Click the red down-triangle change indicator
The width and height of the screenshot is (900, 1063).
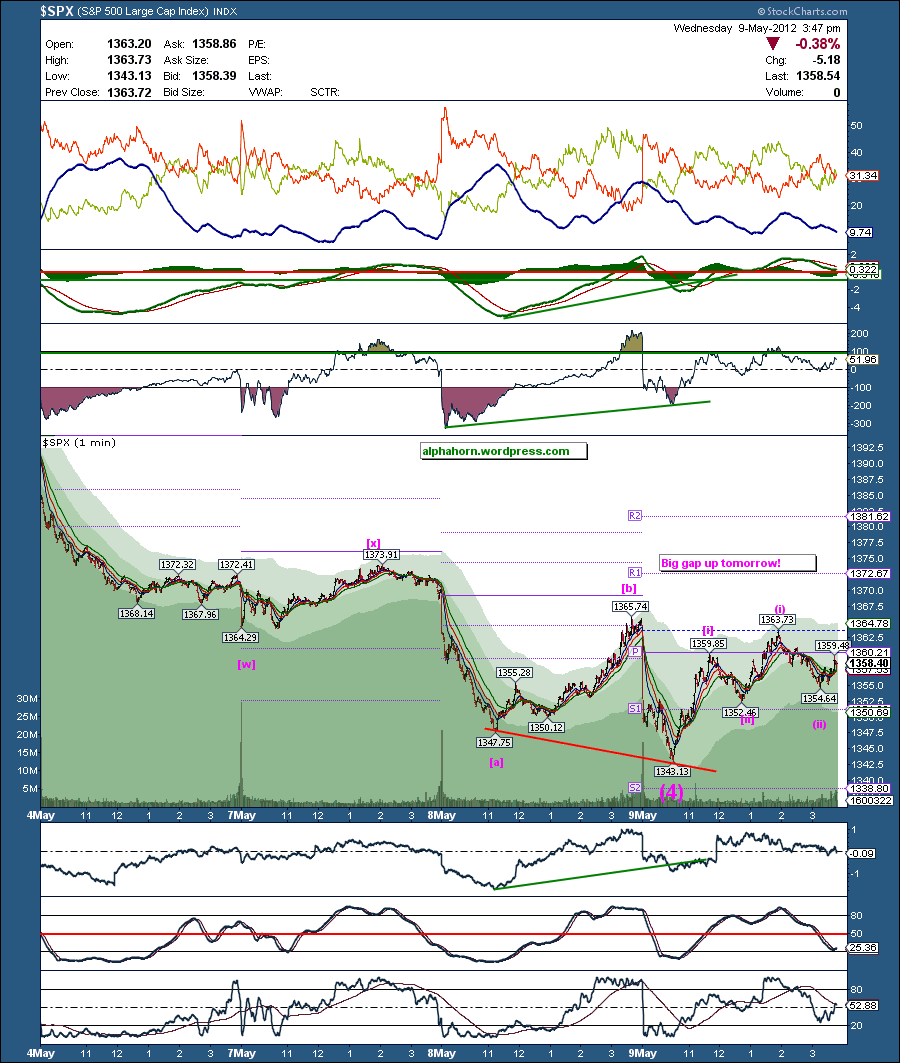pos(772,43)
